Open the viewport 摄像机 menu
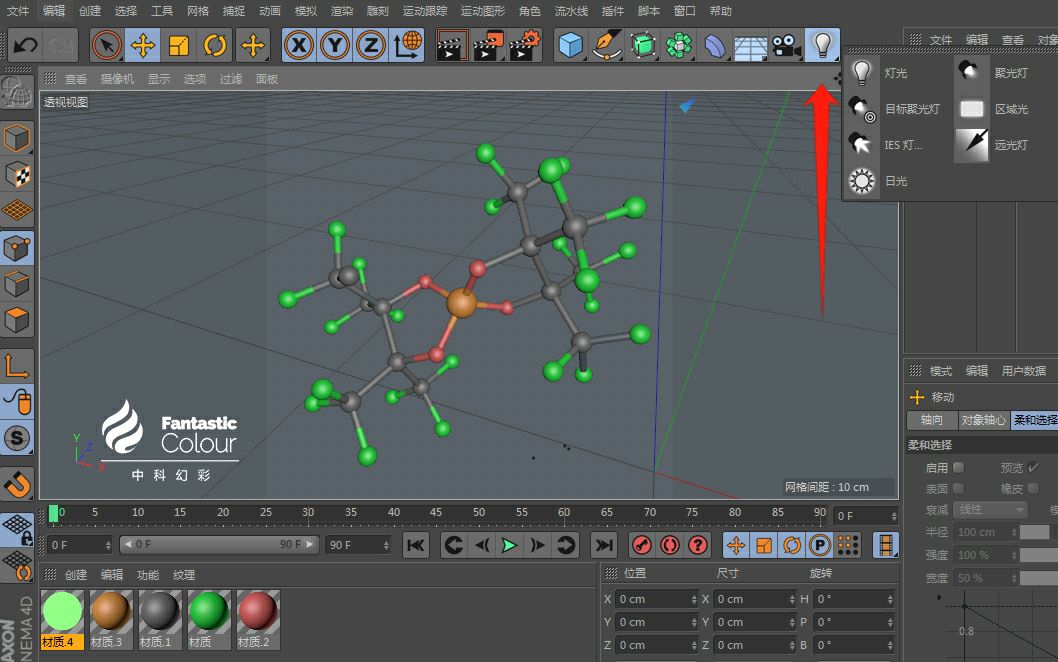 [117, 79]
